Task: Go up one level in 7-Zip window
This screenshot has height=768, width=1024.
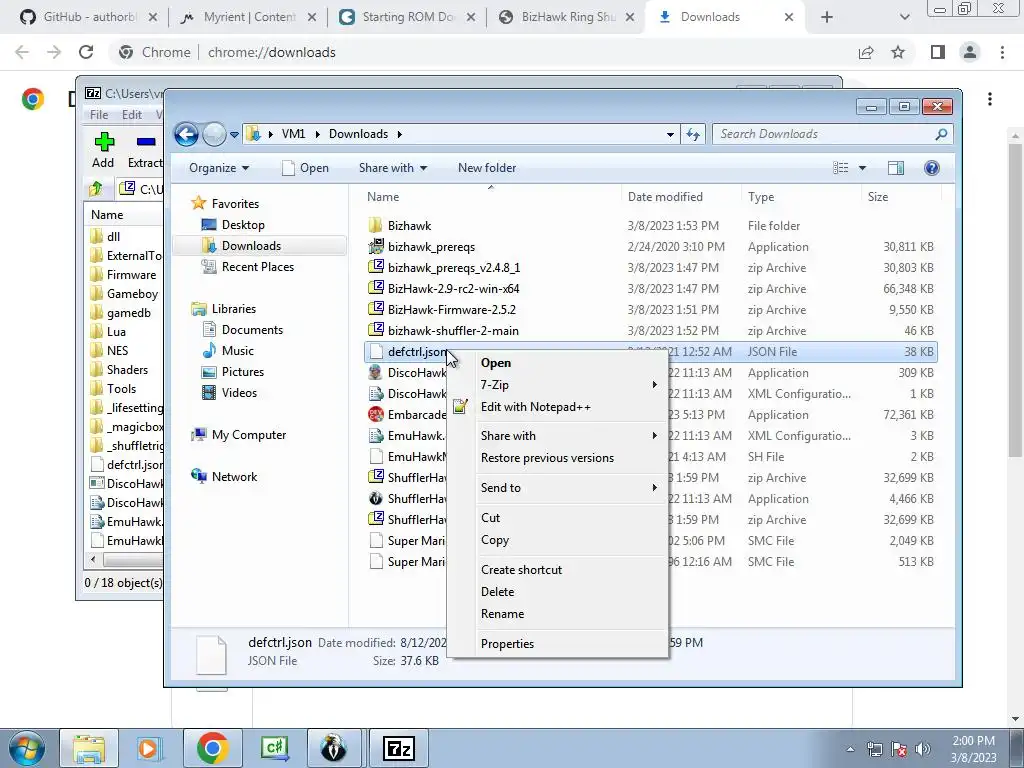Action: (x=96, y=189)
